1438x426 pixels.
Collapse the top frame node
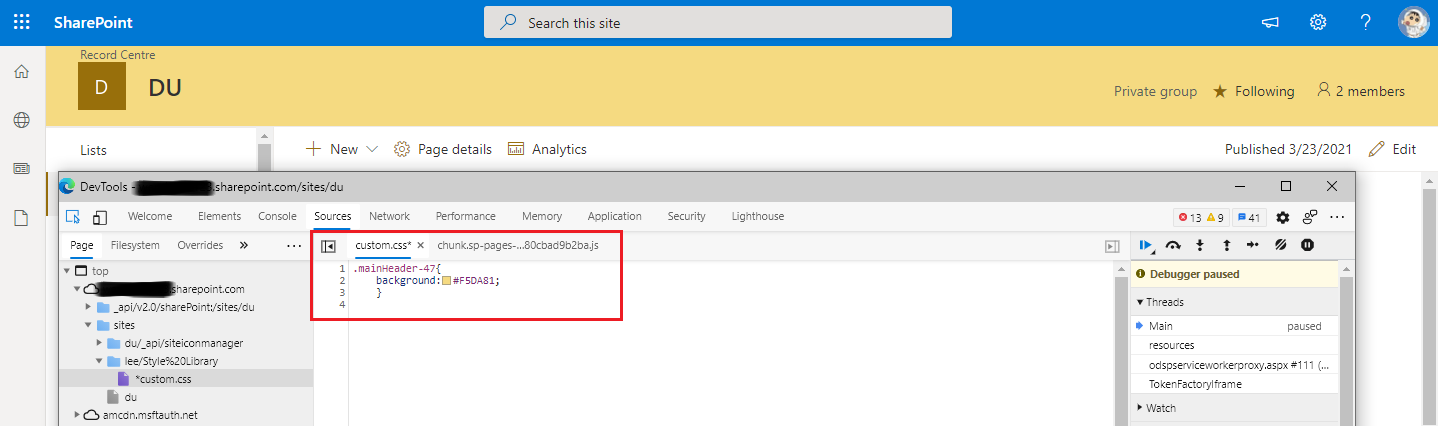pyautogui.click(x=67, y=271)
